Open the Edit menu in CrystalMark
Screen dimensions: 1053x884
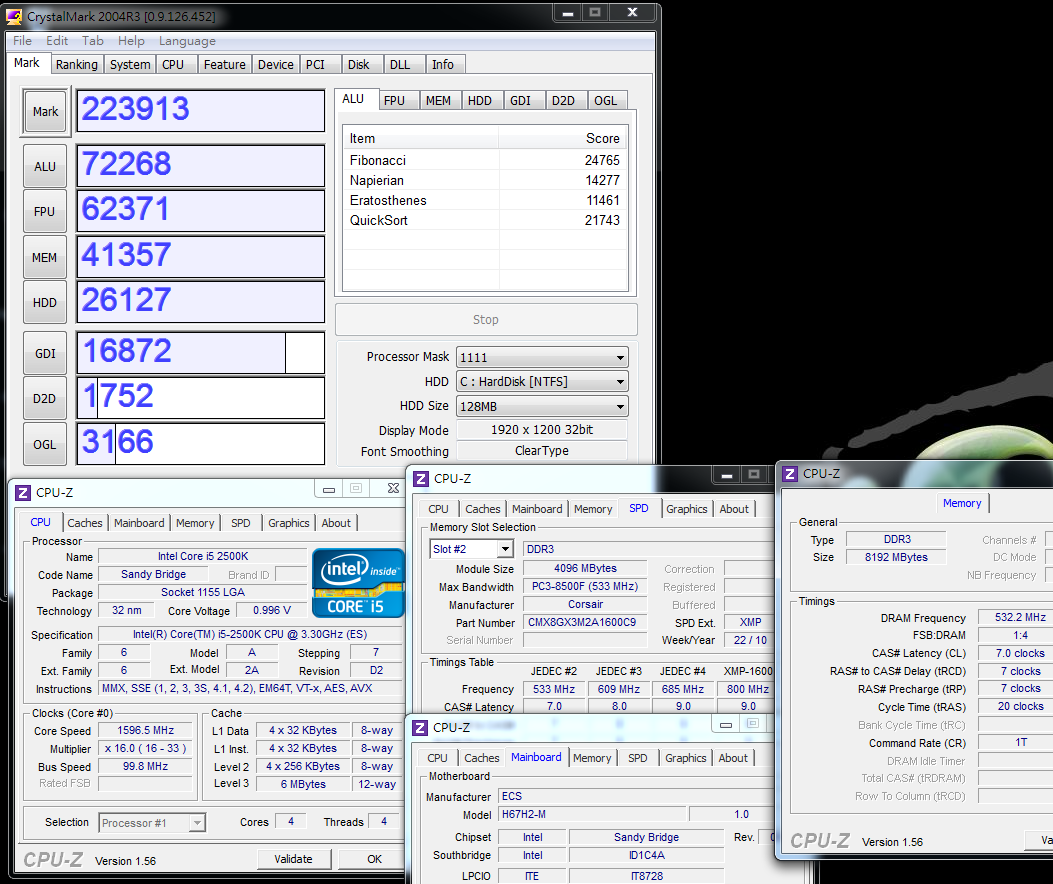point(57,41)
